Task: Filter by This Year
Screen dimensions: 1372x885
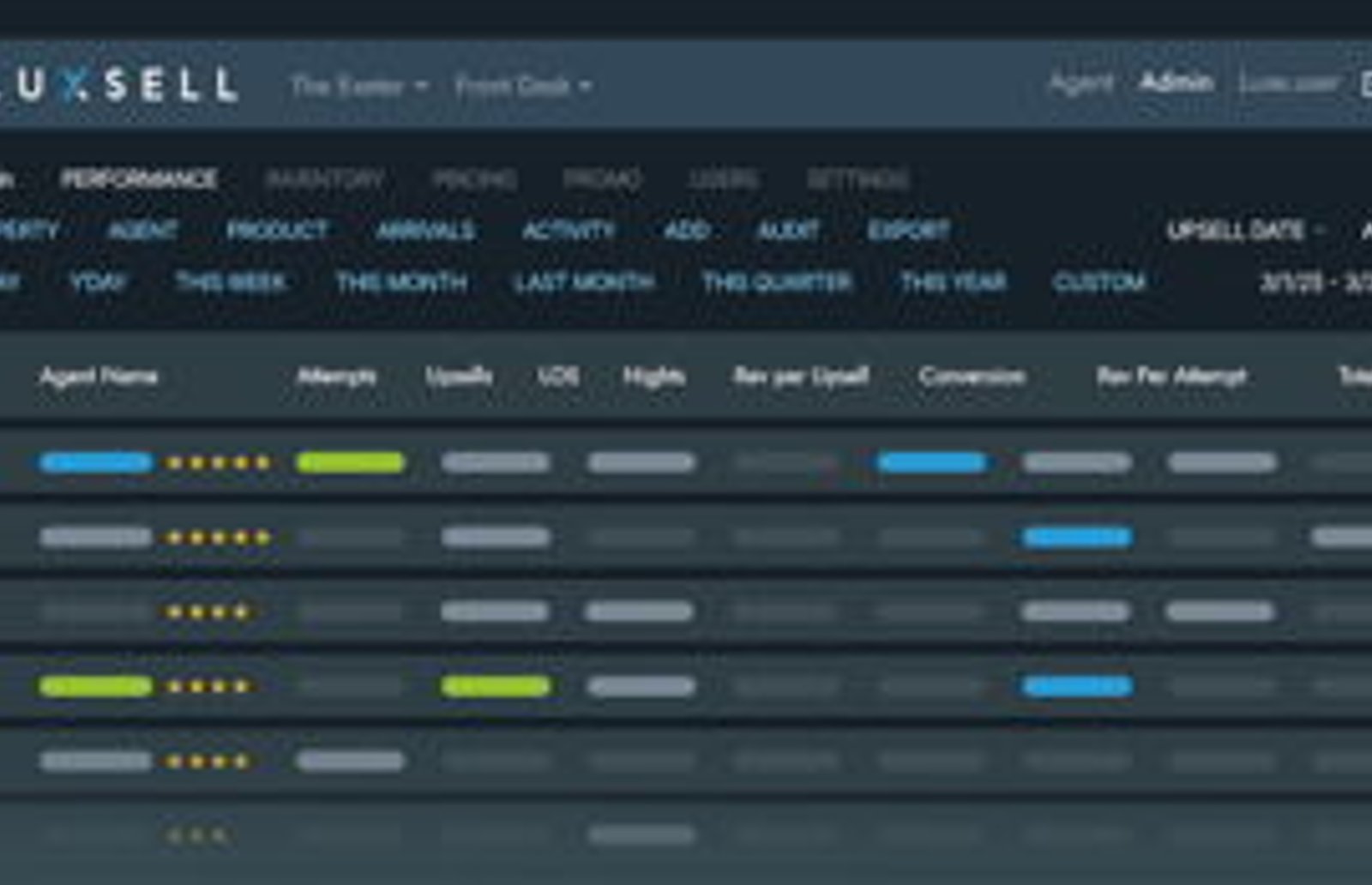Action: point(953,282)
